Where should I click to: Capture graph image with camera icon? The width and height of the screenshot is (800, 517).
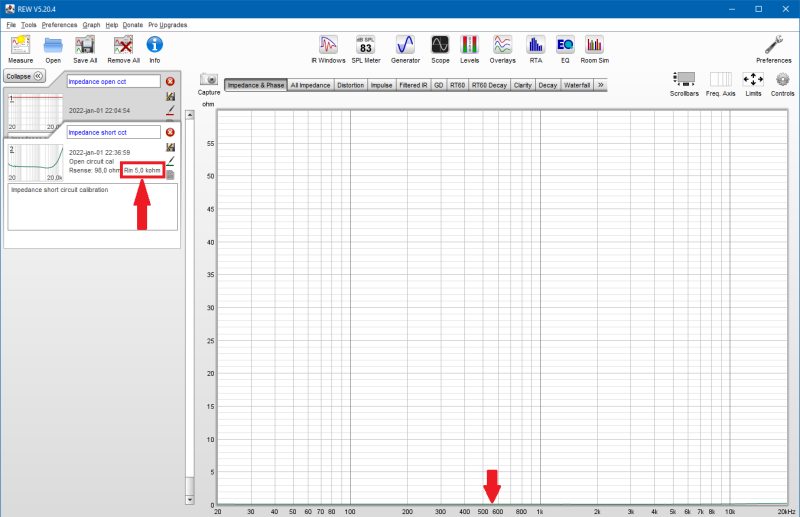pyautogui.click(x=209, y=84)
